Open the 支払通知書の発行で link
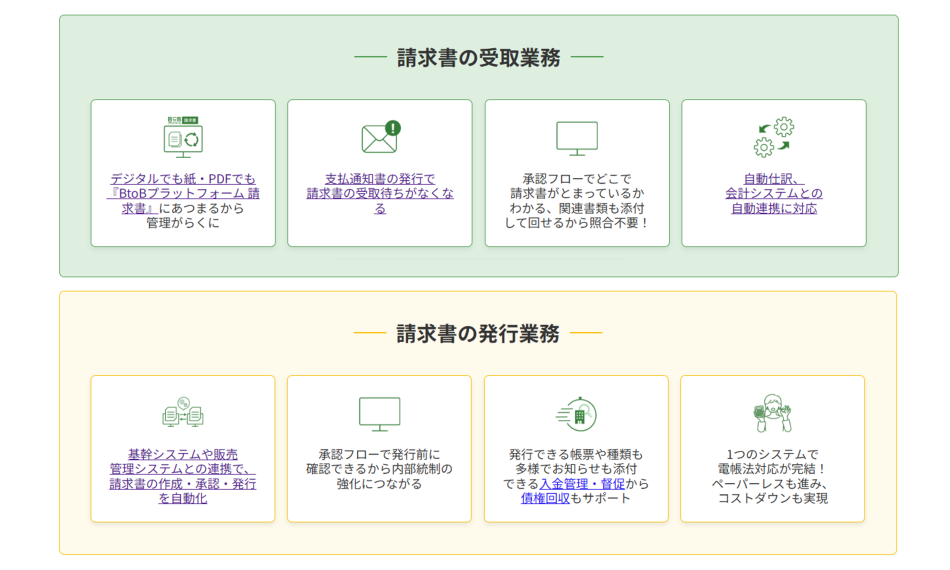Viewport: 950px width, 570px height. (380, 193)
